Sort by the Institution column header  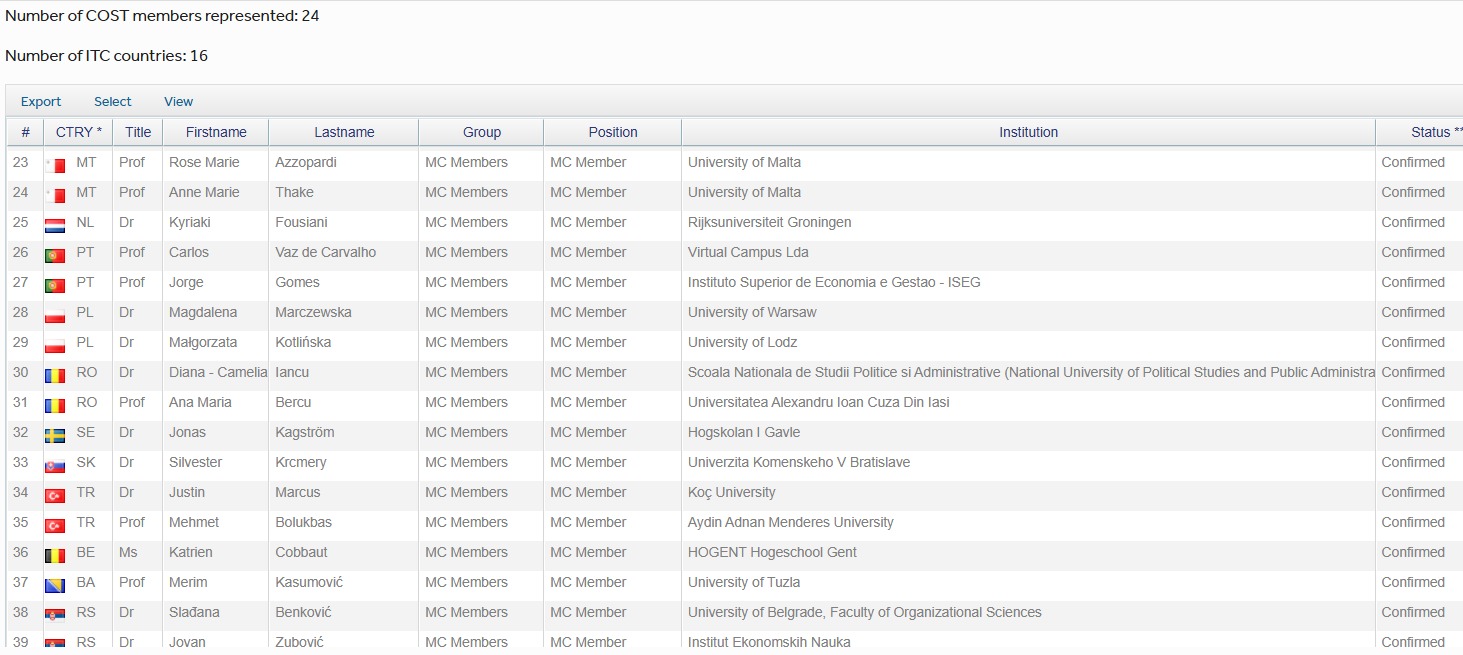pos(1028,132)
